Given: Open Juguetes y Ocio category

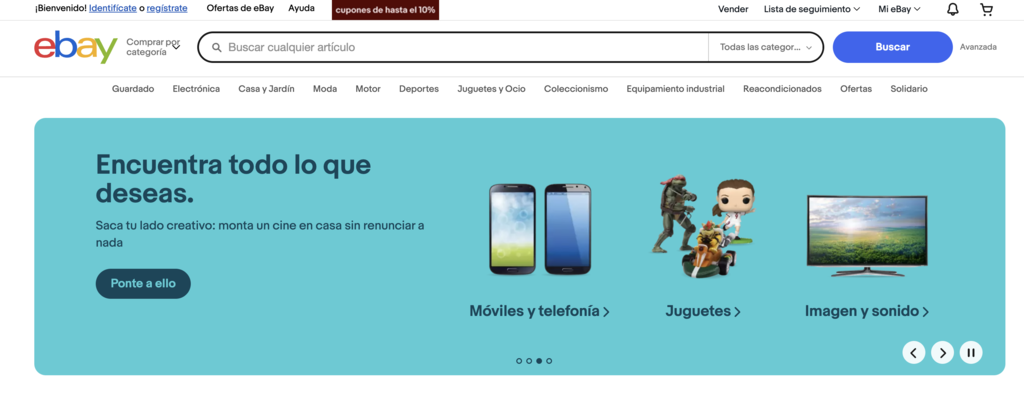Looking at the screenshot, I should click(x=491, y=89).
